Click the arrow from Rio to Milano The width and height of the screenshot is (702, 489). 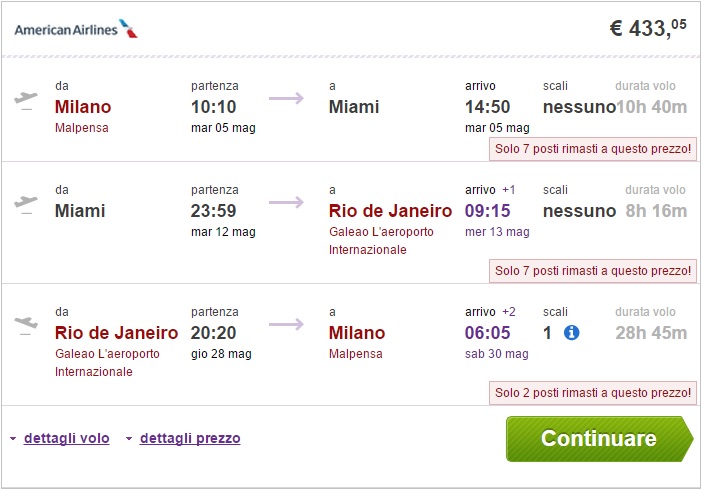pyautogui.click(x=286, y=324)
